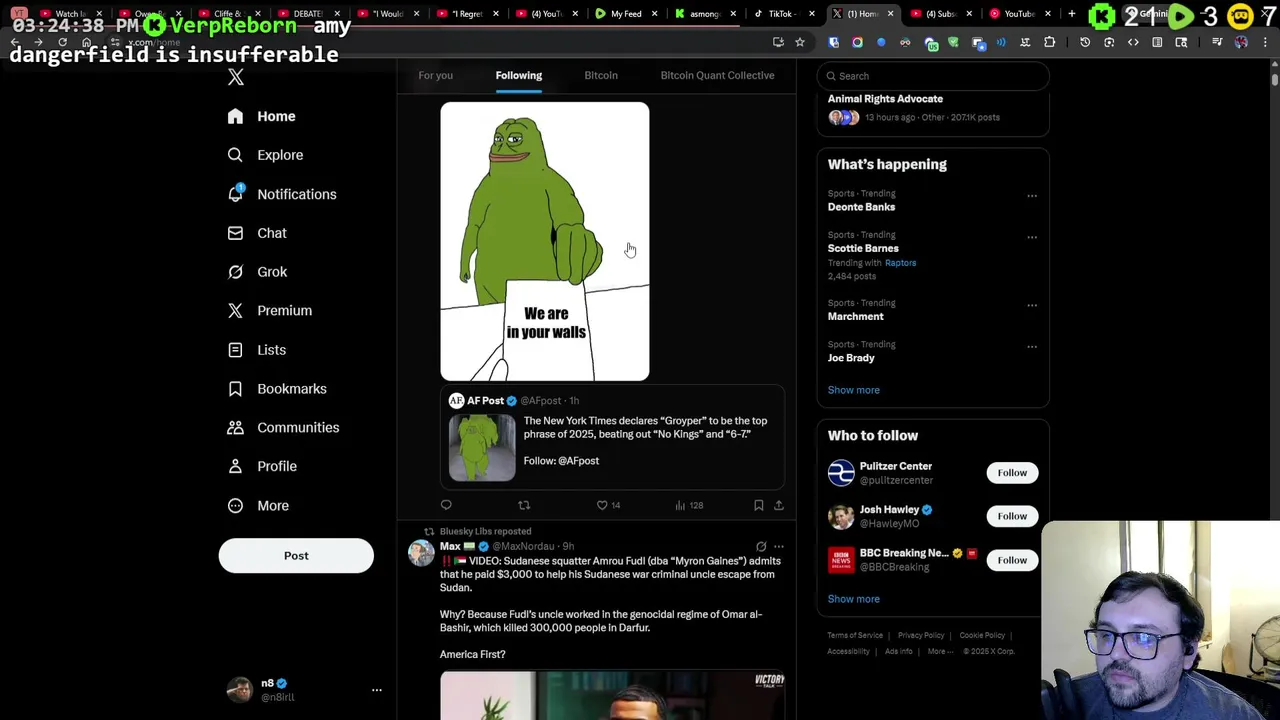The height and width of the screenshot is (720, 1280).
Task: Click the page scrollbar thumb
Action: [x=1274, y=78]
